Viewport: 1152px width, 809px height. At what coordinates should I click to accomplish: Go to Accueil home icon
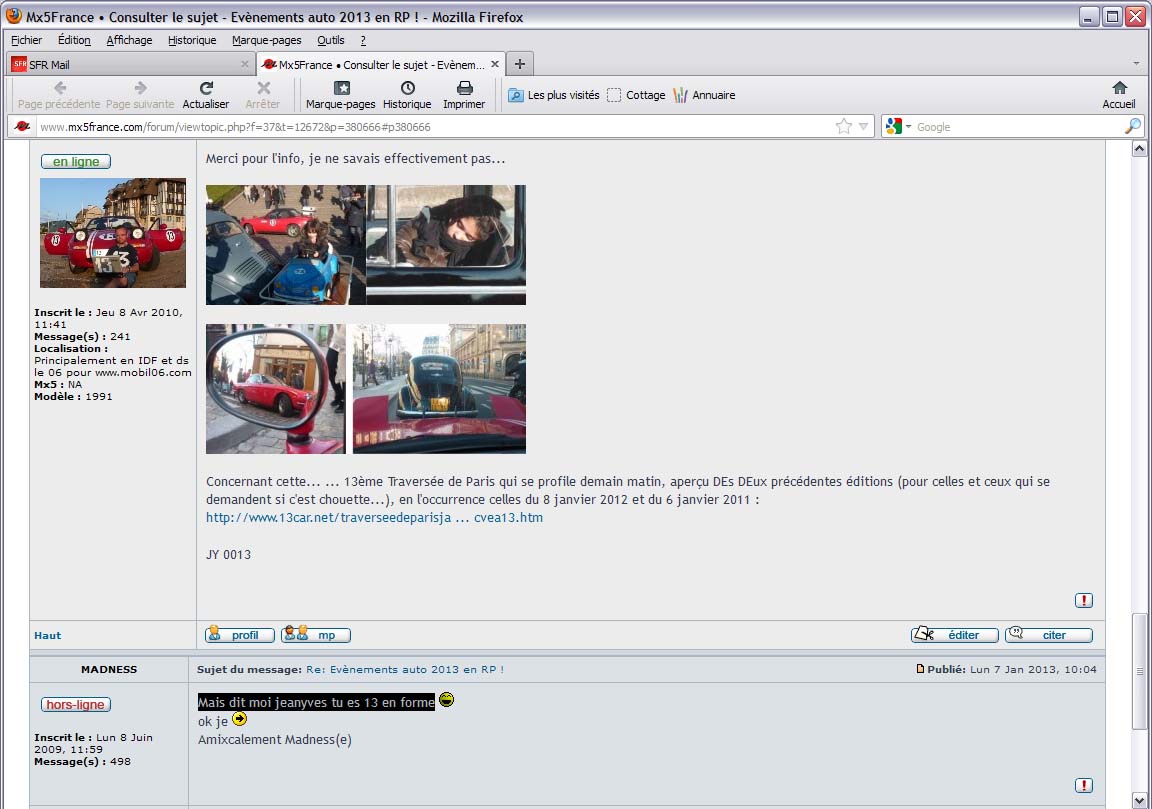[x=1118, y=96]
